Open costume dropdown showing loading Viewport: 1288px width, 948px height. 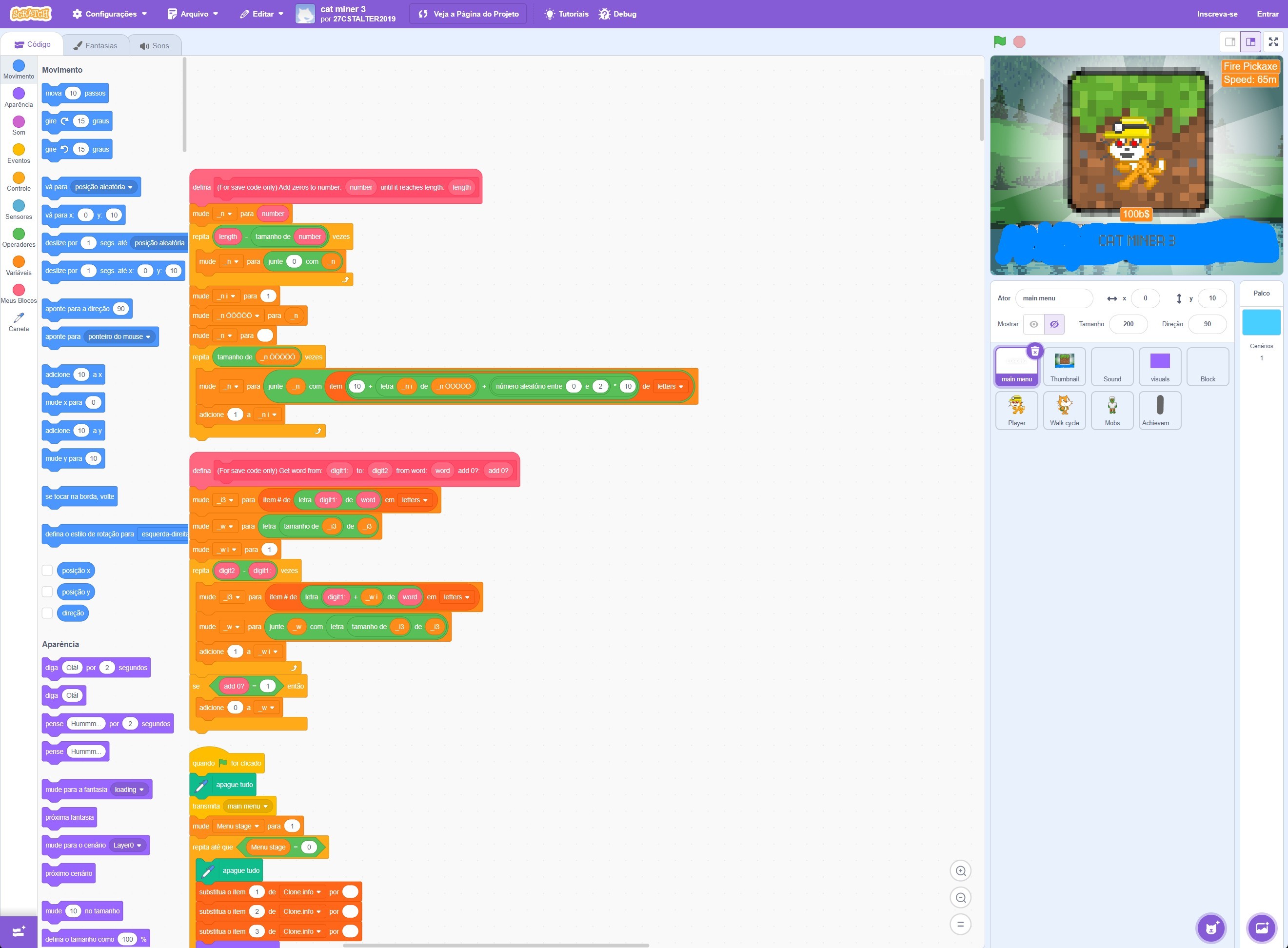click(129, 790)
